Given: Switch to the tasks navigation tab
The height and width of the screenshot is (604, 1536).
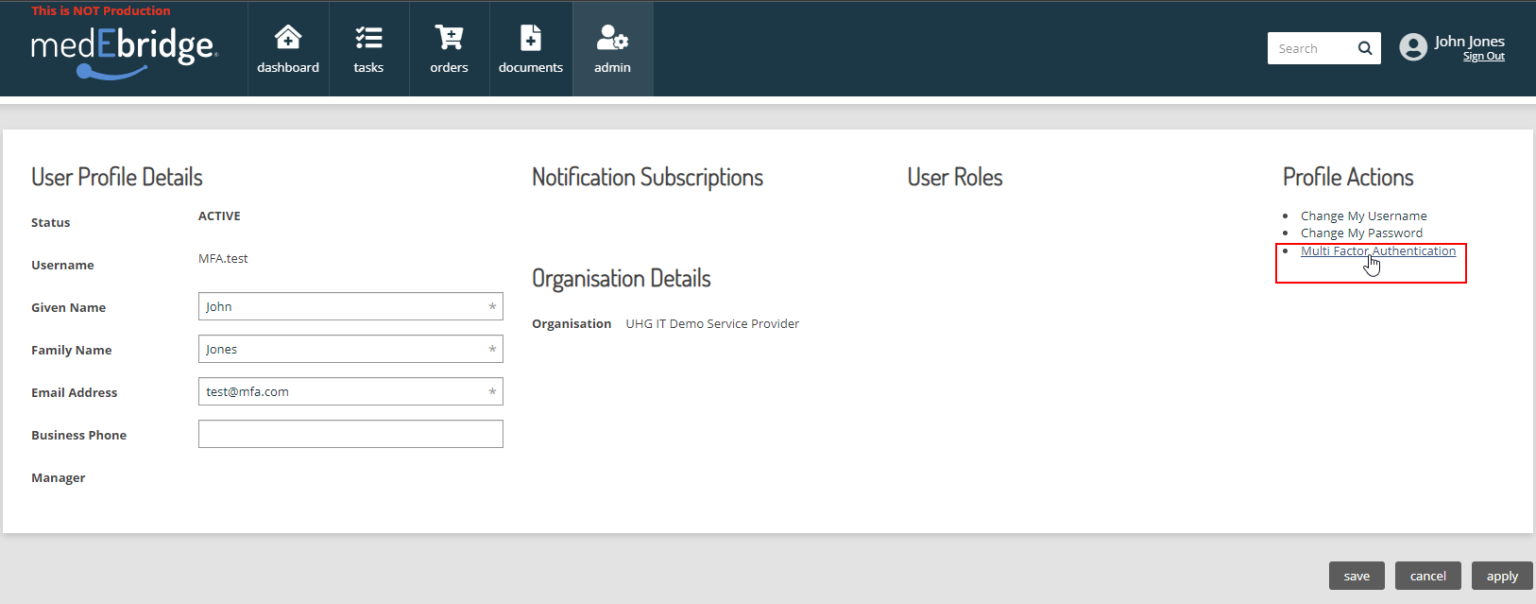Looking at the screenshot, I should click(368, 48).
